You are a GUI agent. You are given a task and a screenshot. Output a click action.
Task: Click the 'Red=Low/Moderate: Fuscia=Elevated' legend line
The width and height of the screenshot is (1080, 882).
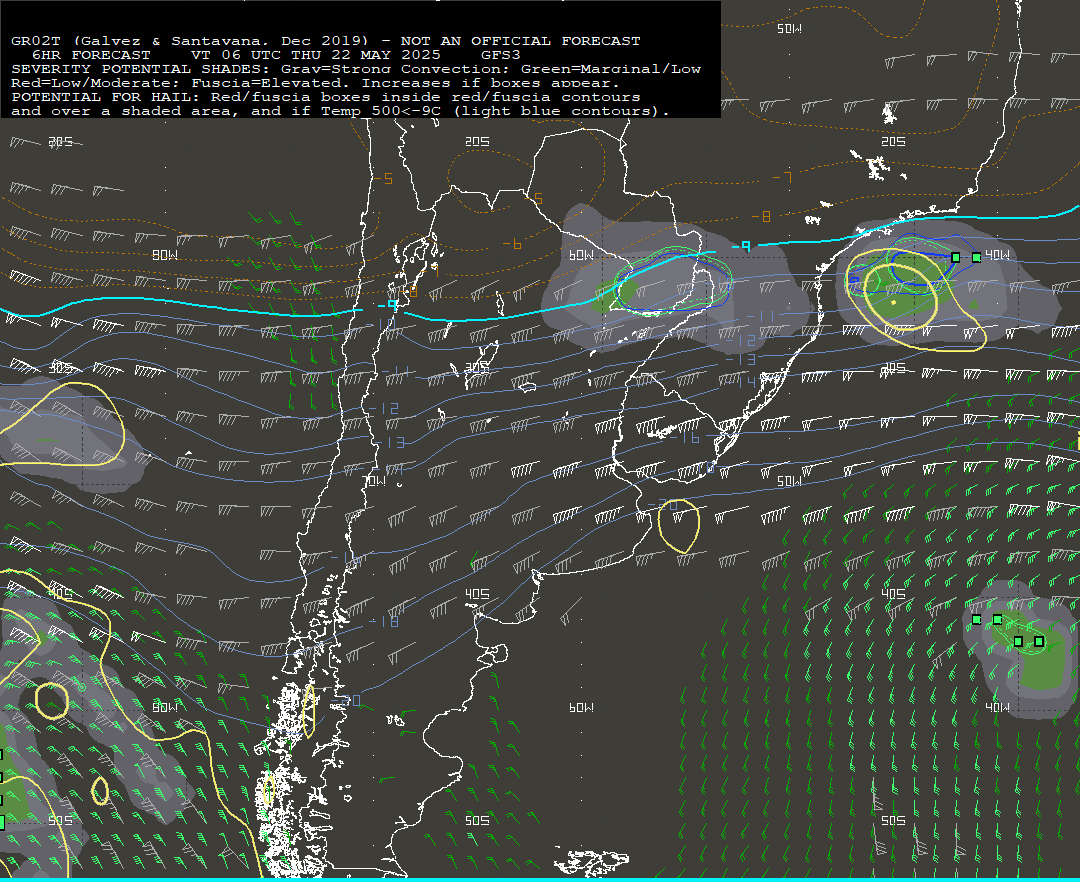(x=315, y=83)
